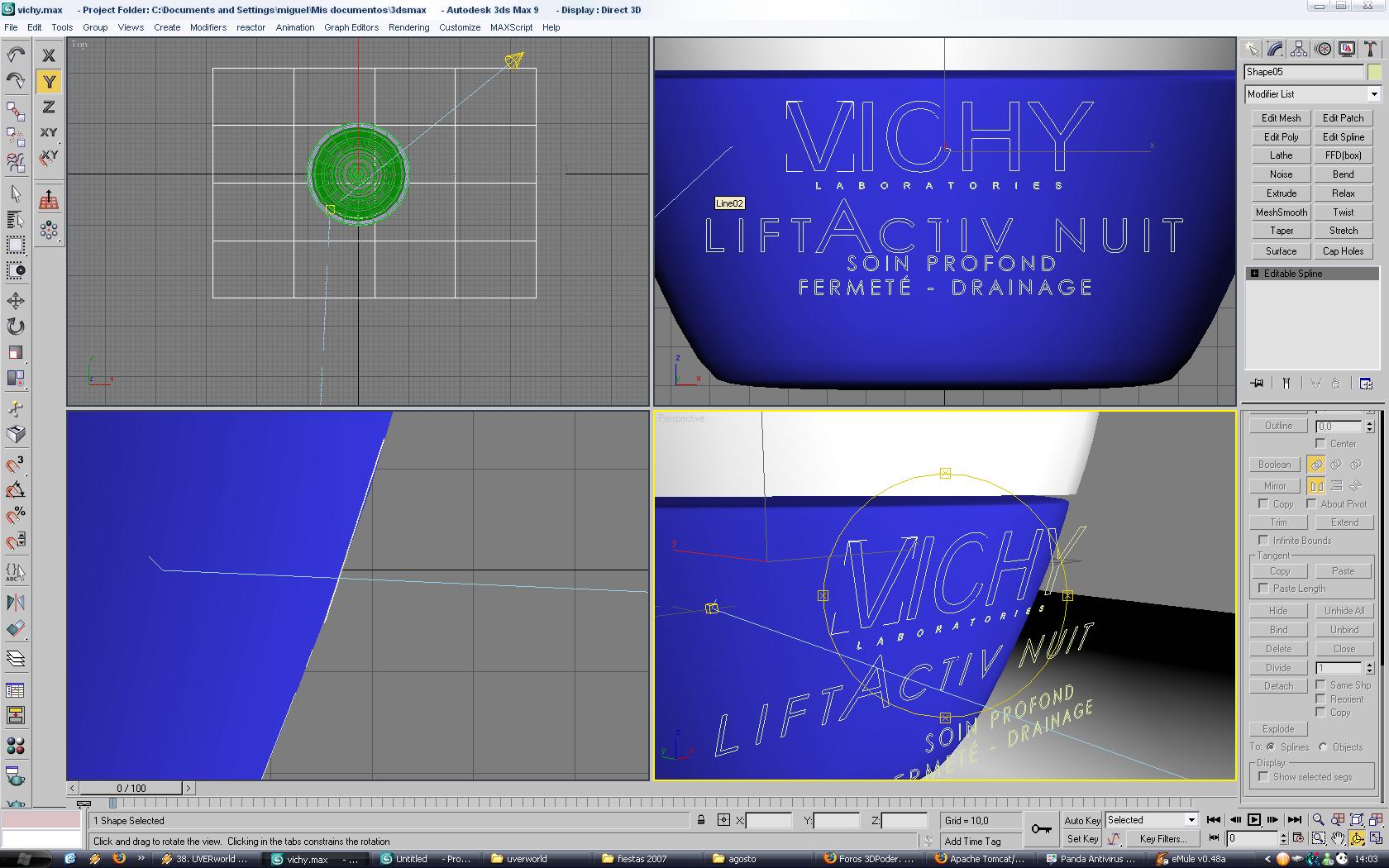Expand the Editable Spline stack entry

click(x=1254, y=274)
